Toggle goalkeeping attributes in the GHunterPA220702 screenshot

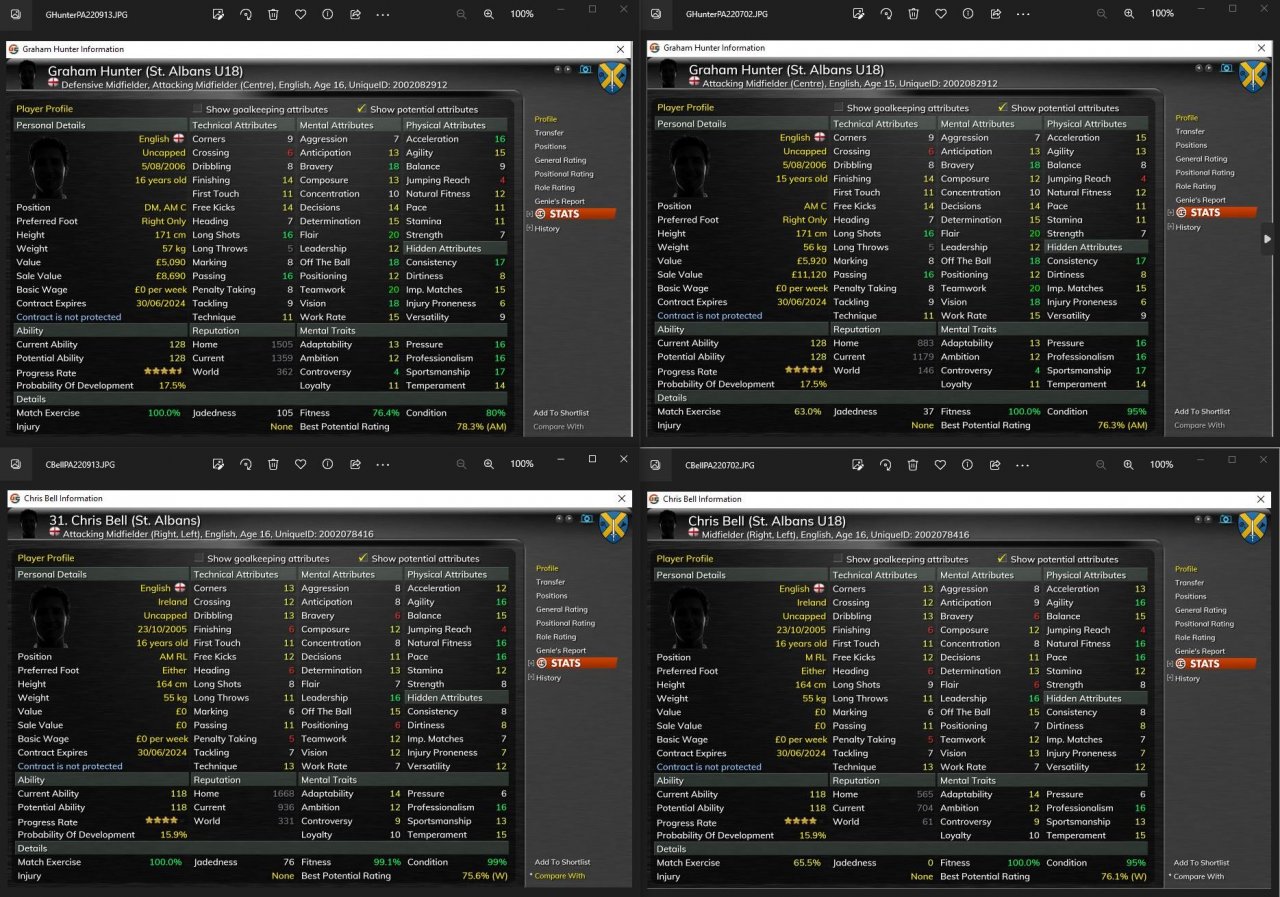coord(838,108)
